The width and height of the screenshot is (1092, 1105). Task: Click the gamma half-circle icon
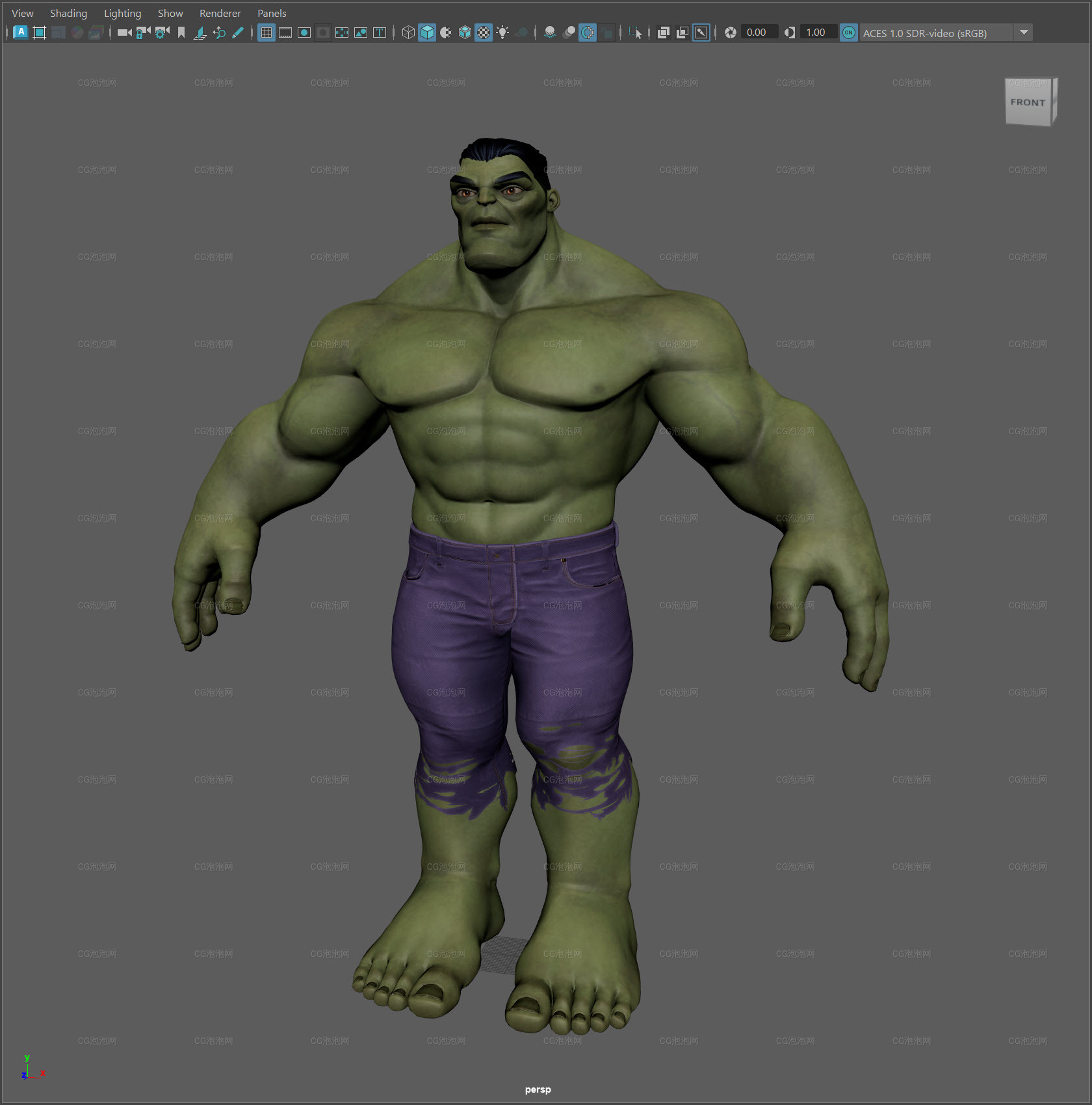(x=790, y=32)
